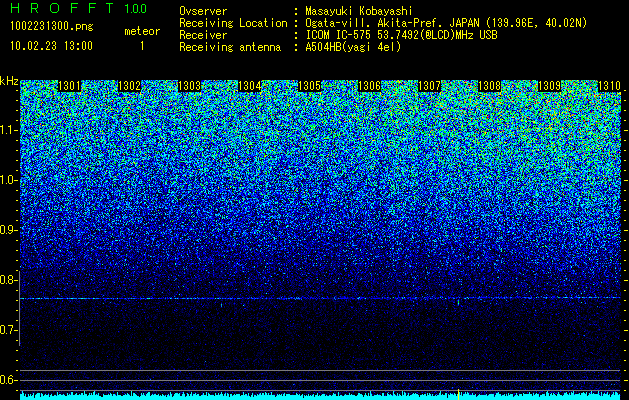Click the 1308 time marker
The height and width of the screenshot is (400, 629).
[x=489, y=86]
